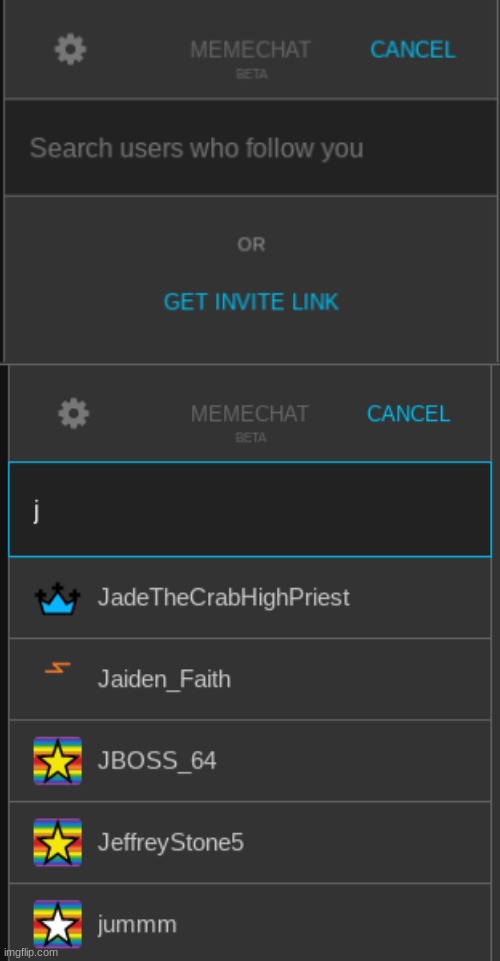This screenshot has height=961, width=500.
Task: Pick jummm from search results
Action: click(x=250, y=922)
